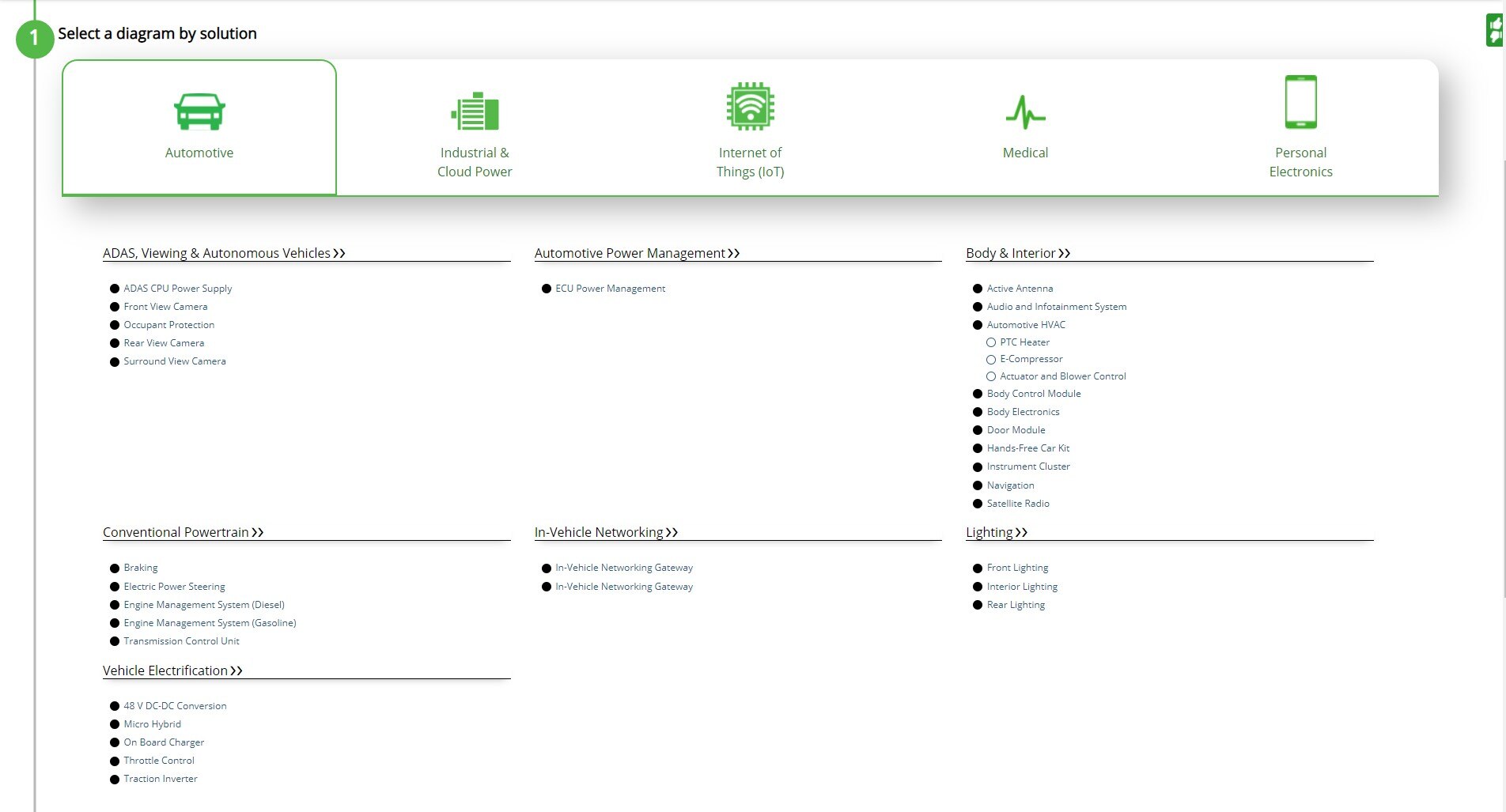Open the Instrument Cluster diagram link
The image size is (1506, 812).
[1027, 466]
